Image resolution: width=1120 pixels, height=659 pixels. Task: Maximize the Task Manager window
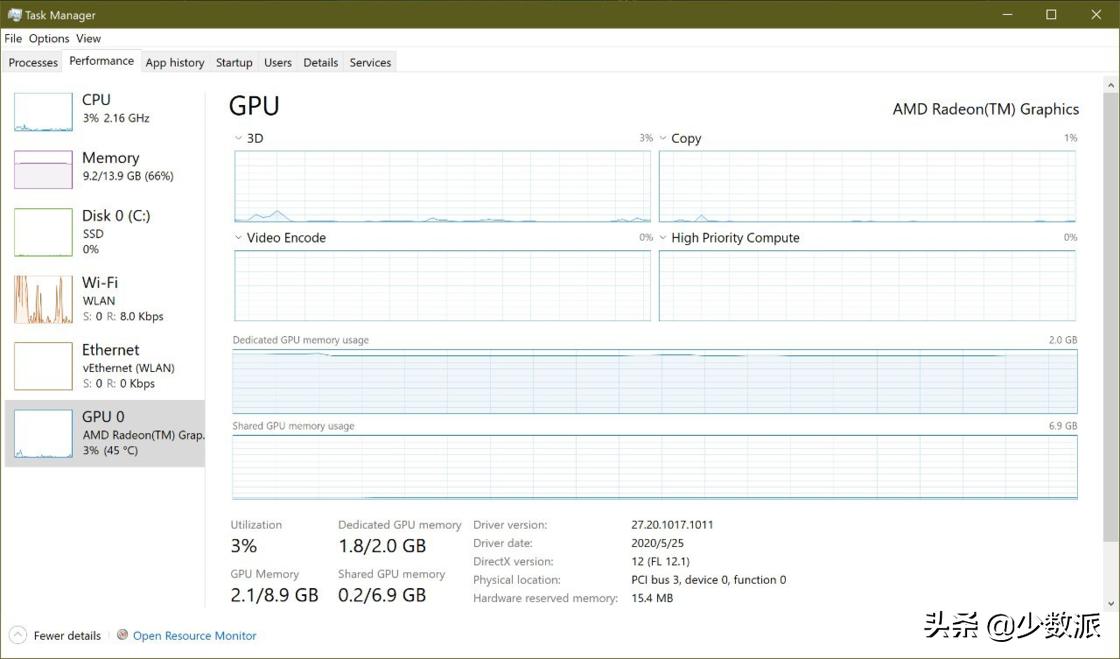point(1051,14)
